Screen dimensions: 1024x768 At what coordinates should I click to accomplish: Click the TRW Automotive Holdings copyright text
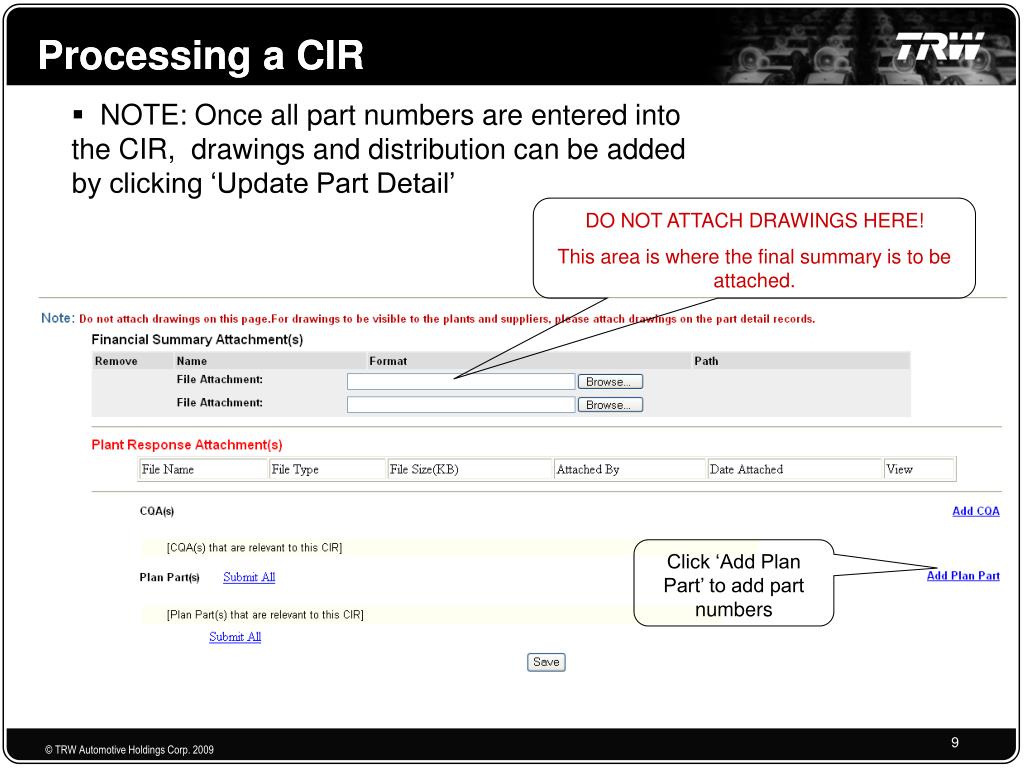[x=129, y=750]
